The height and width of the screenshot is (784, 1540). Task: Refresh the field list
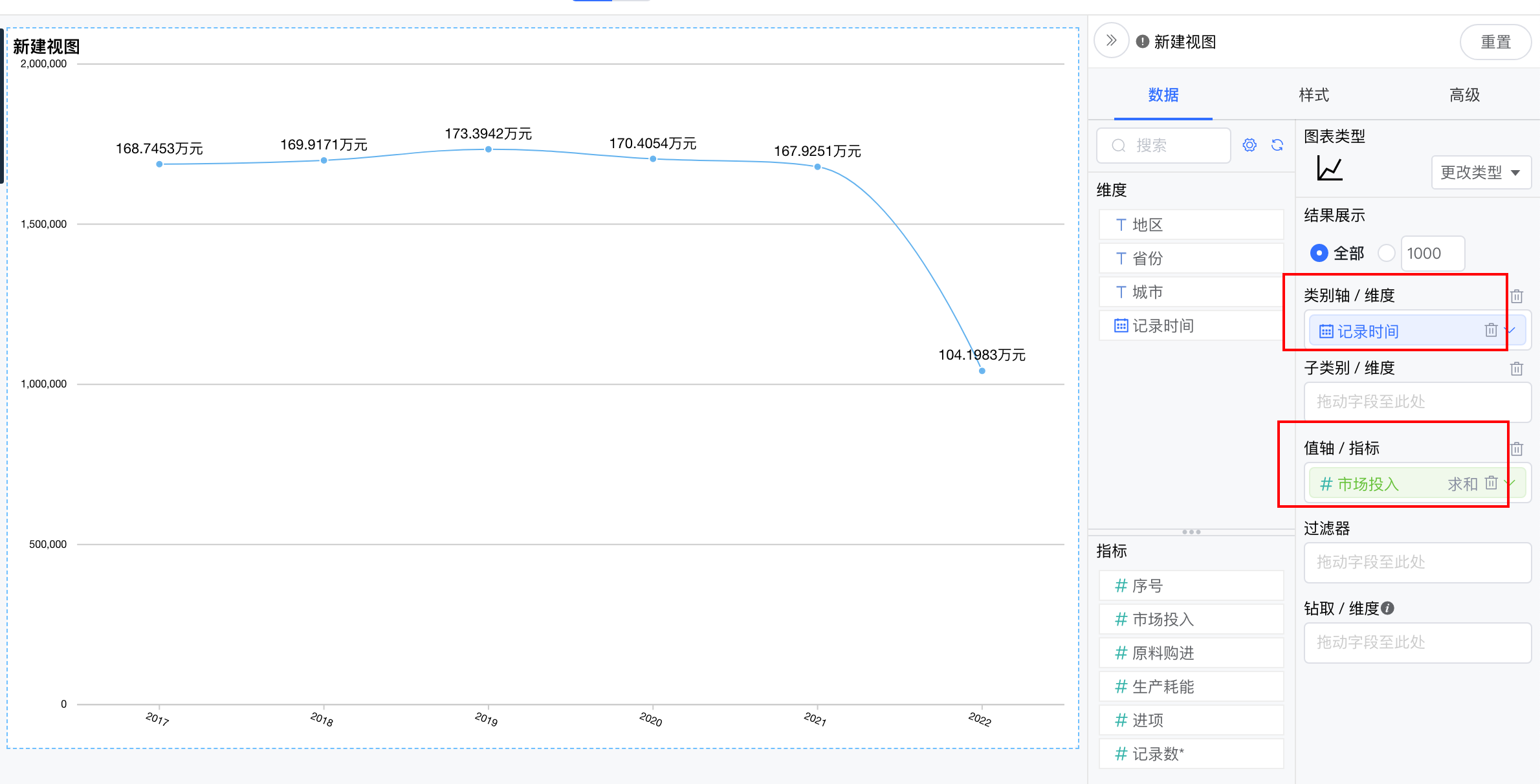[1277, 145]
